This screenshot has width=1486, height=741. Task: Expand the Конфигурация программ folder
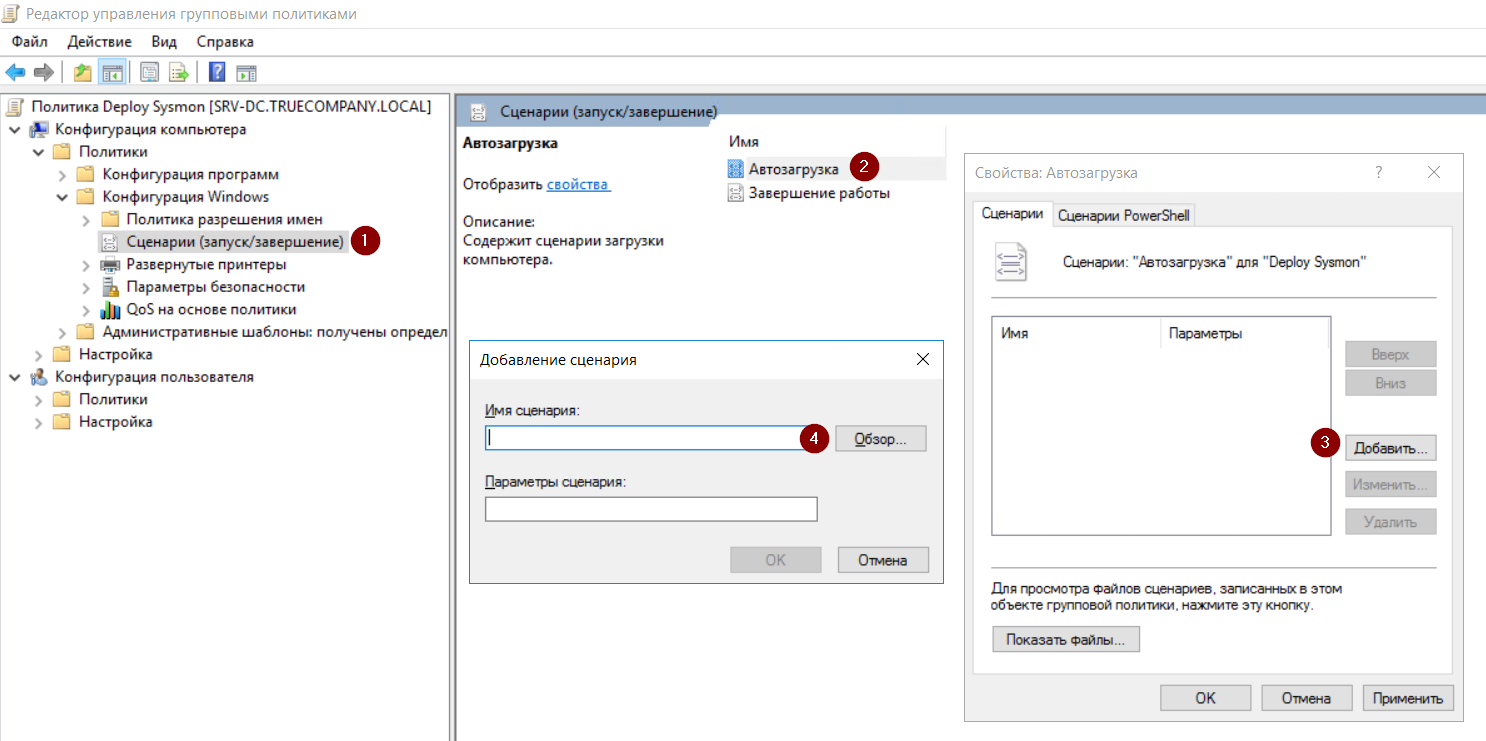click(63, 175)
